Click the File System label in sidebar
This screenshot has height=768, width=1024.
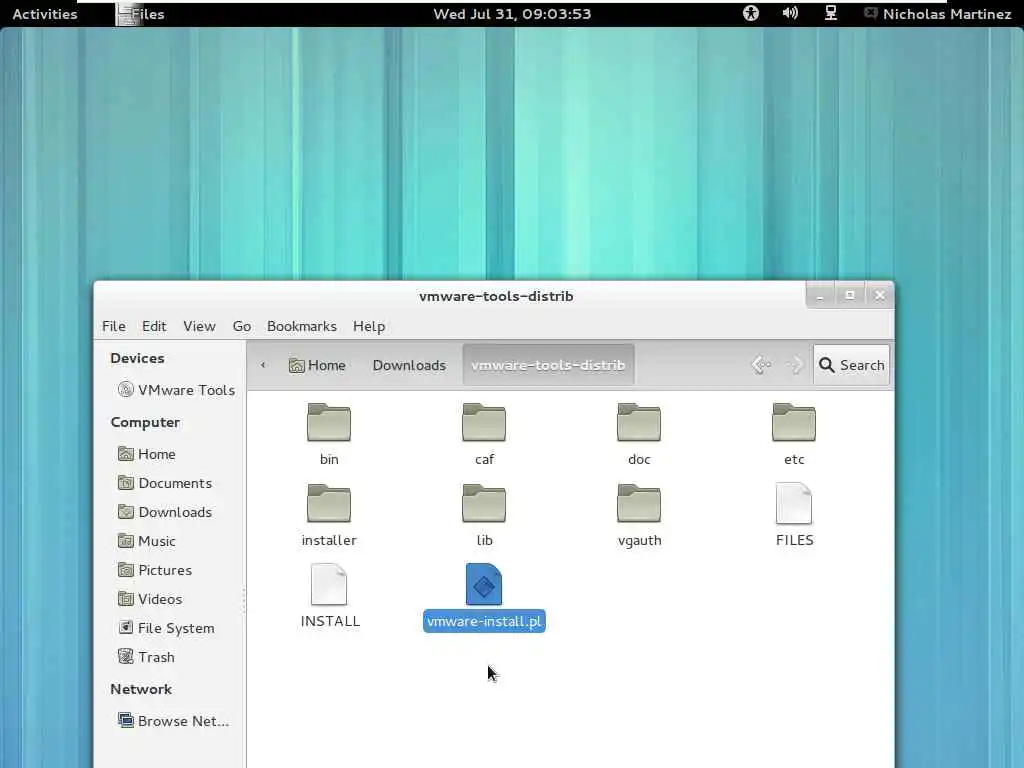[x=176, y=628]
